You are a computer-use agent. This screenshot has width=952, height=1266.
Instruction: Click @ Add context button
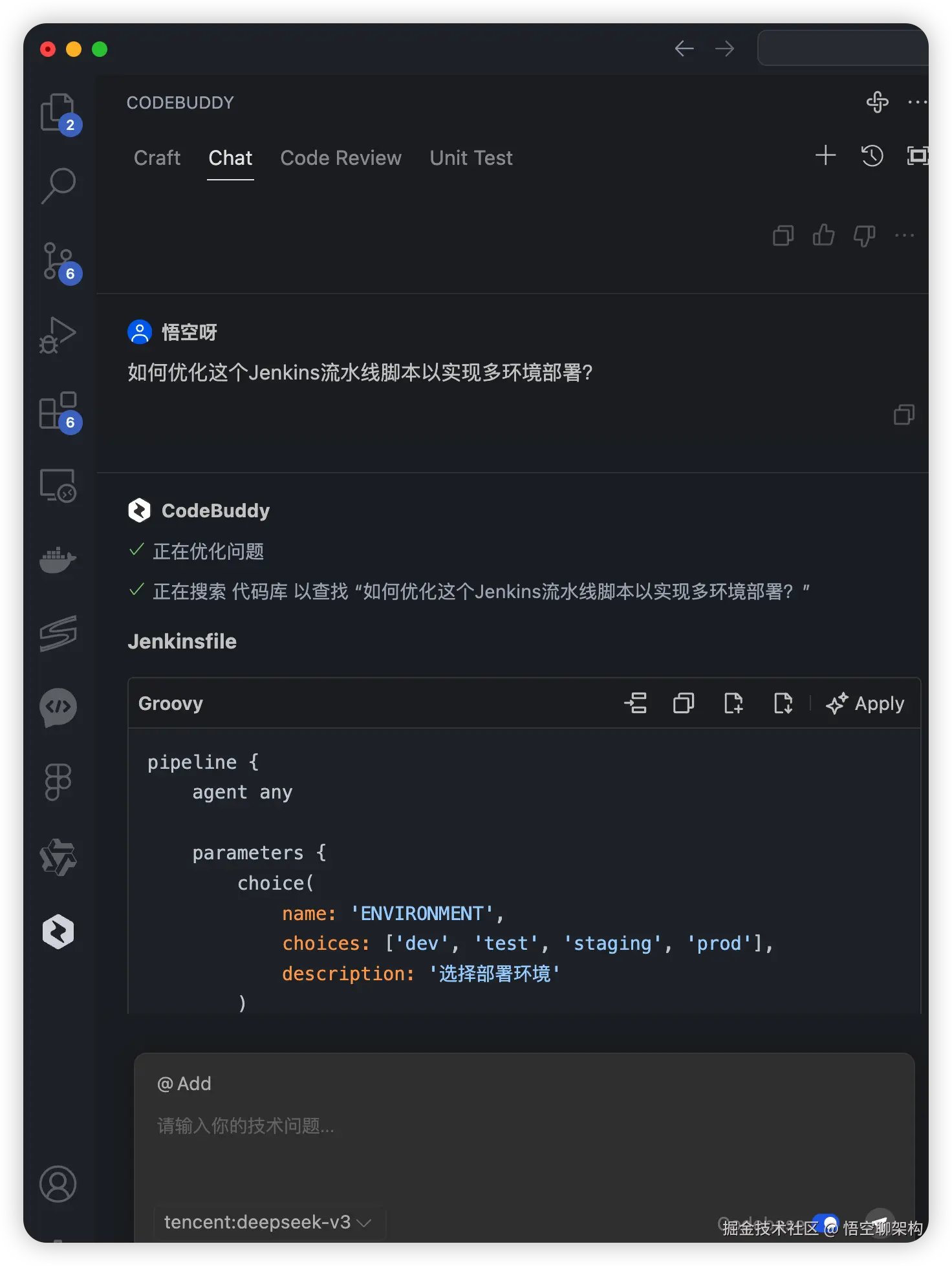click(x=184, y=1084)
